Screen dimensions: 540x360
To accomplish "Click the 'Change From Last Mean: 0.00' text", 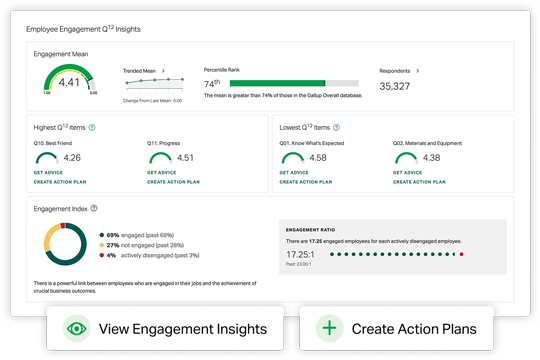I will pyautogui.click(x=152, y=101).
